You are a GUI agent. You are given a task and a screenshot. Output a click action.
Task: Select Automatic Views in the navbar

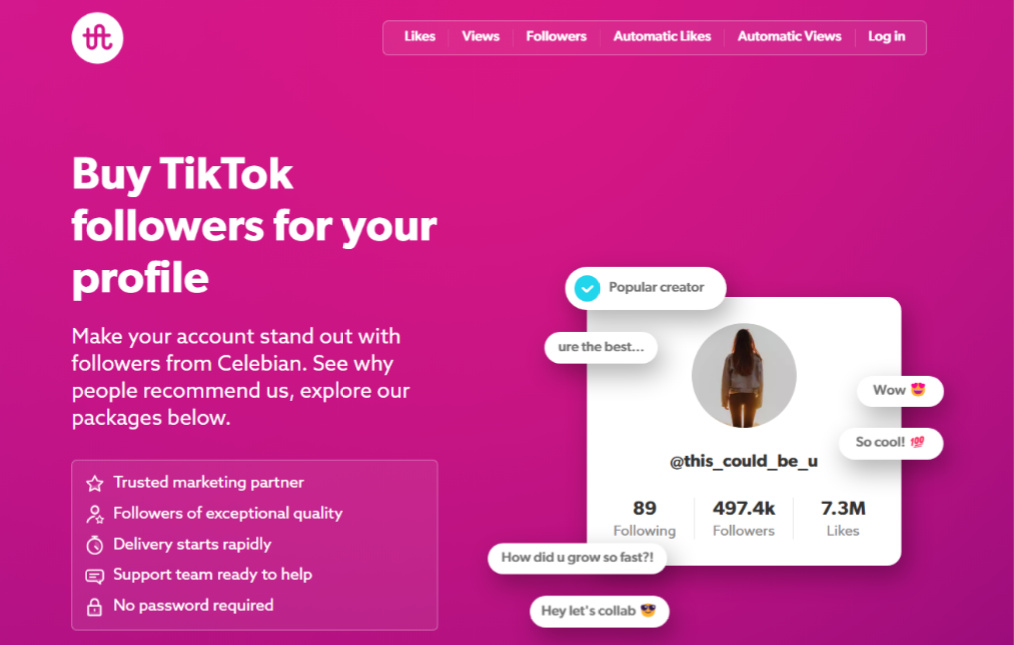(x=790, y=37)
